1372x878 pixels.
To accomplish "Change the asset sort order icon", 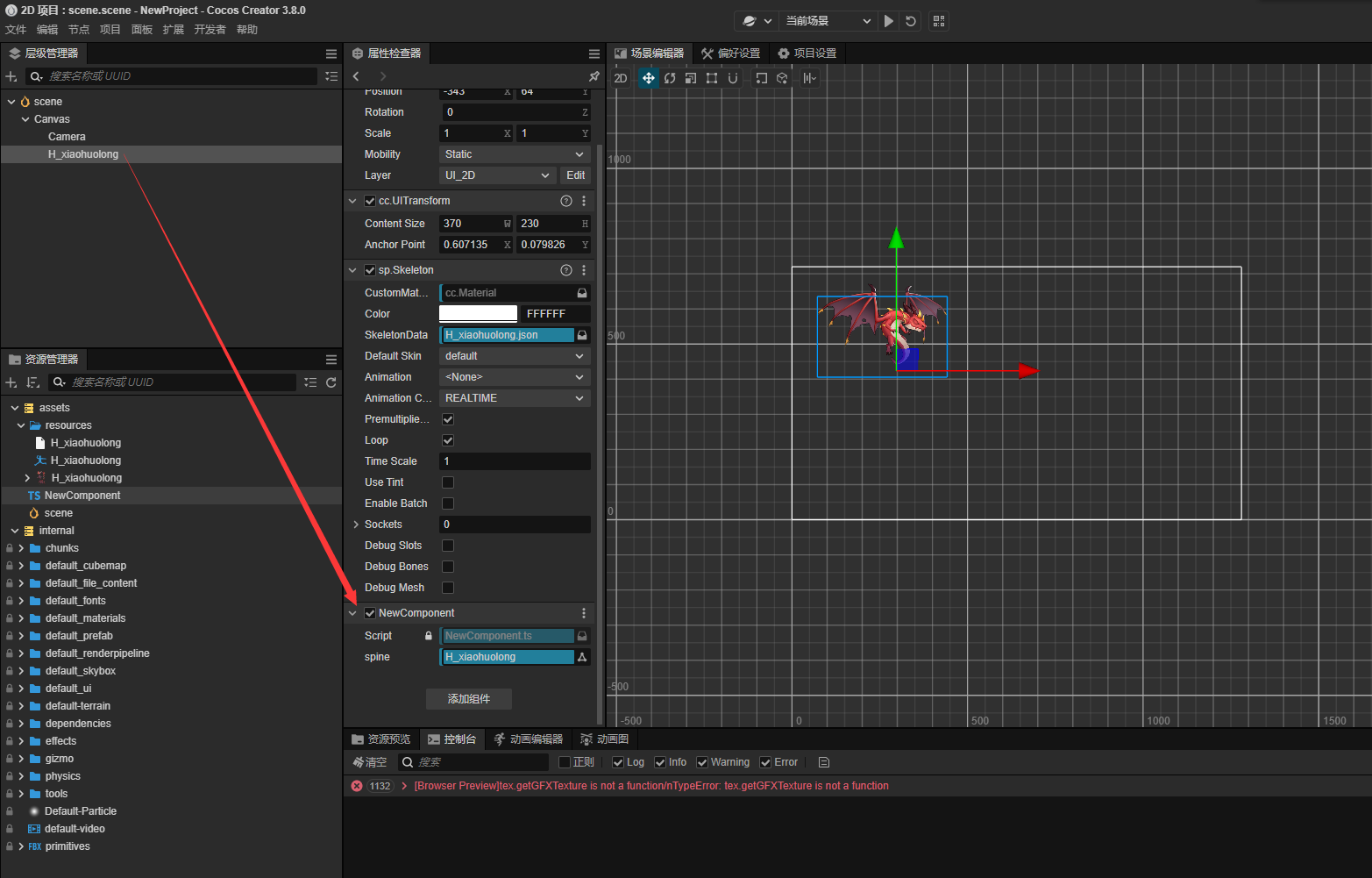I will click(33, 382).
